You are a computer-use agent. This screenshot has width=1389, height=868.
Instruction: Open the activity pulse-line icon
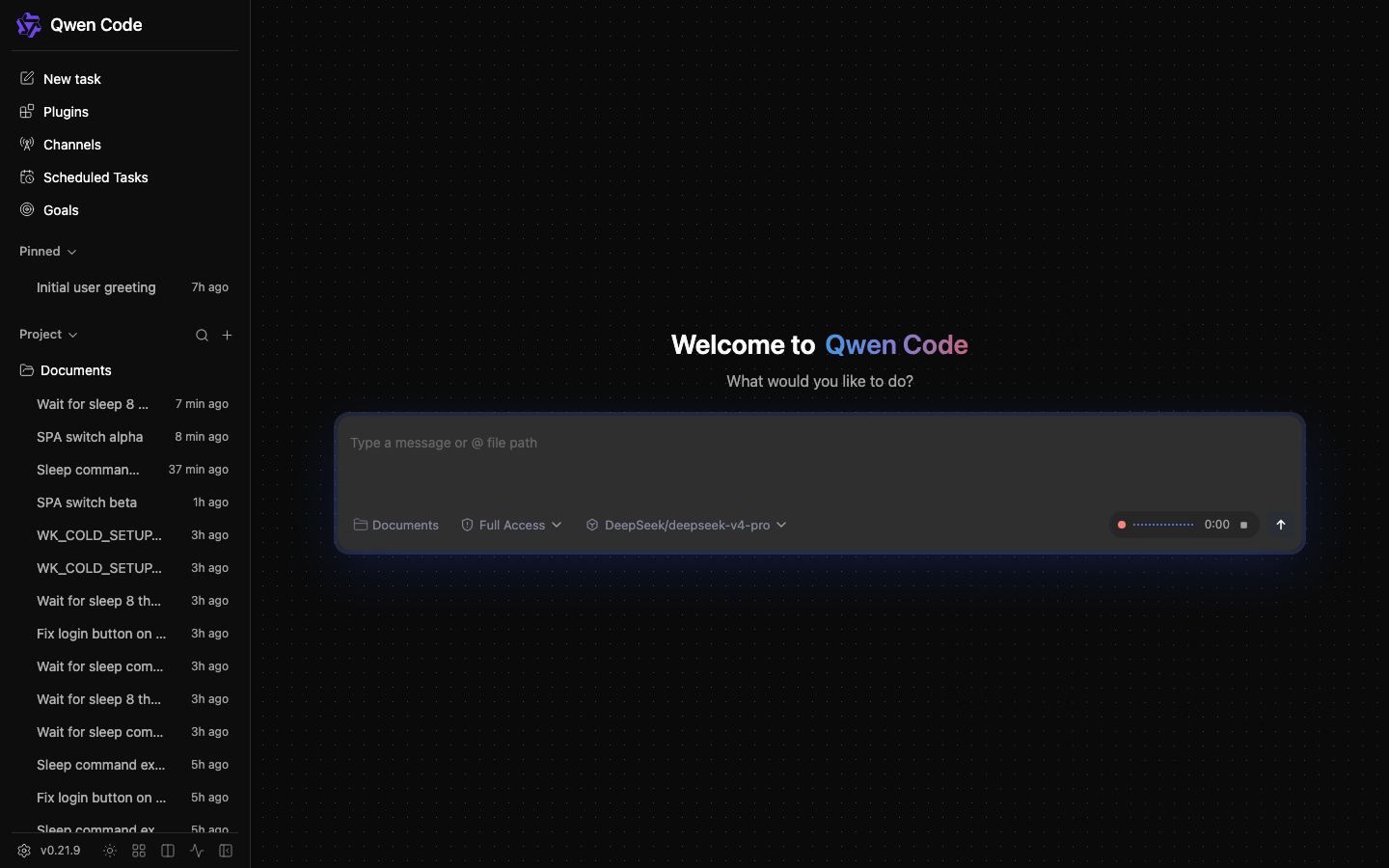click(x=197, y=851)
